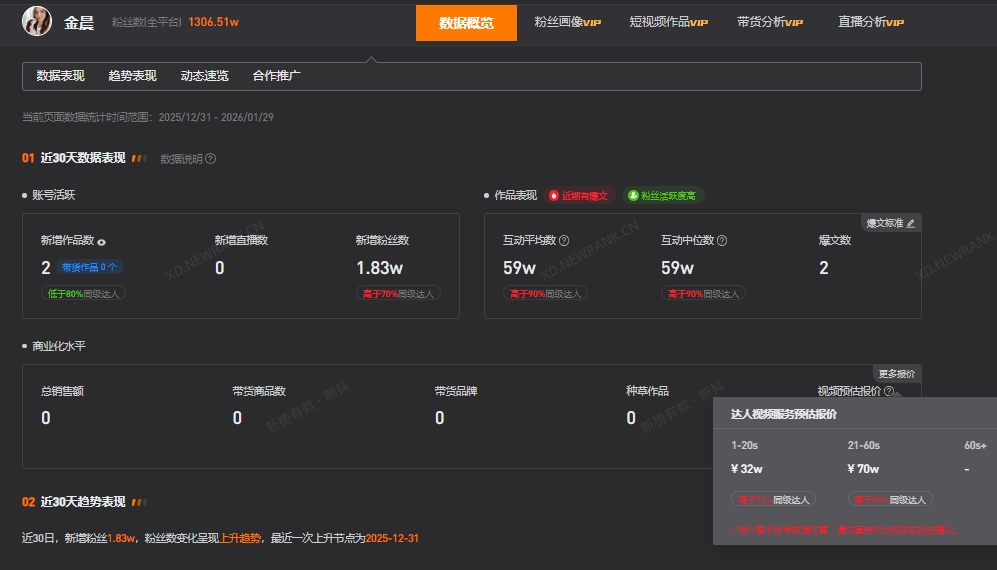Select the 数据概览 tab
This screenshot has width=997, height=570.
coord(466,22)
